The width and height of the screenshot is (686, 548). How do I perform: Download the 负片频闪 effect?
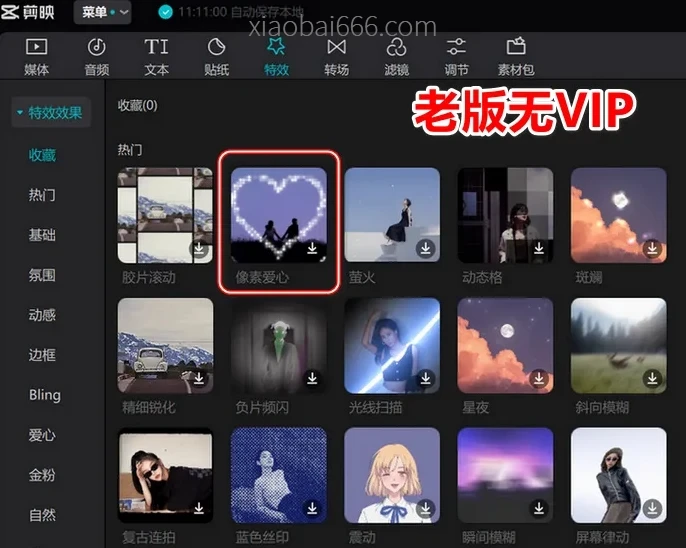coord(312,378)
